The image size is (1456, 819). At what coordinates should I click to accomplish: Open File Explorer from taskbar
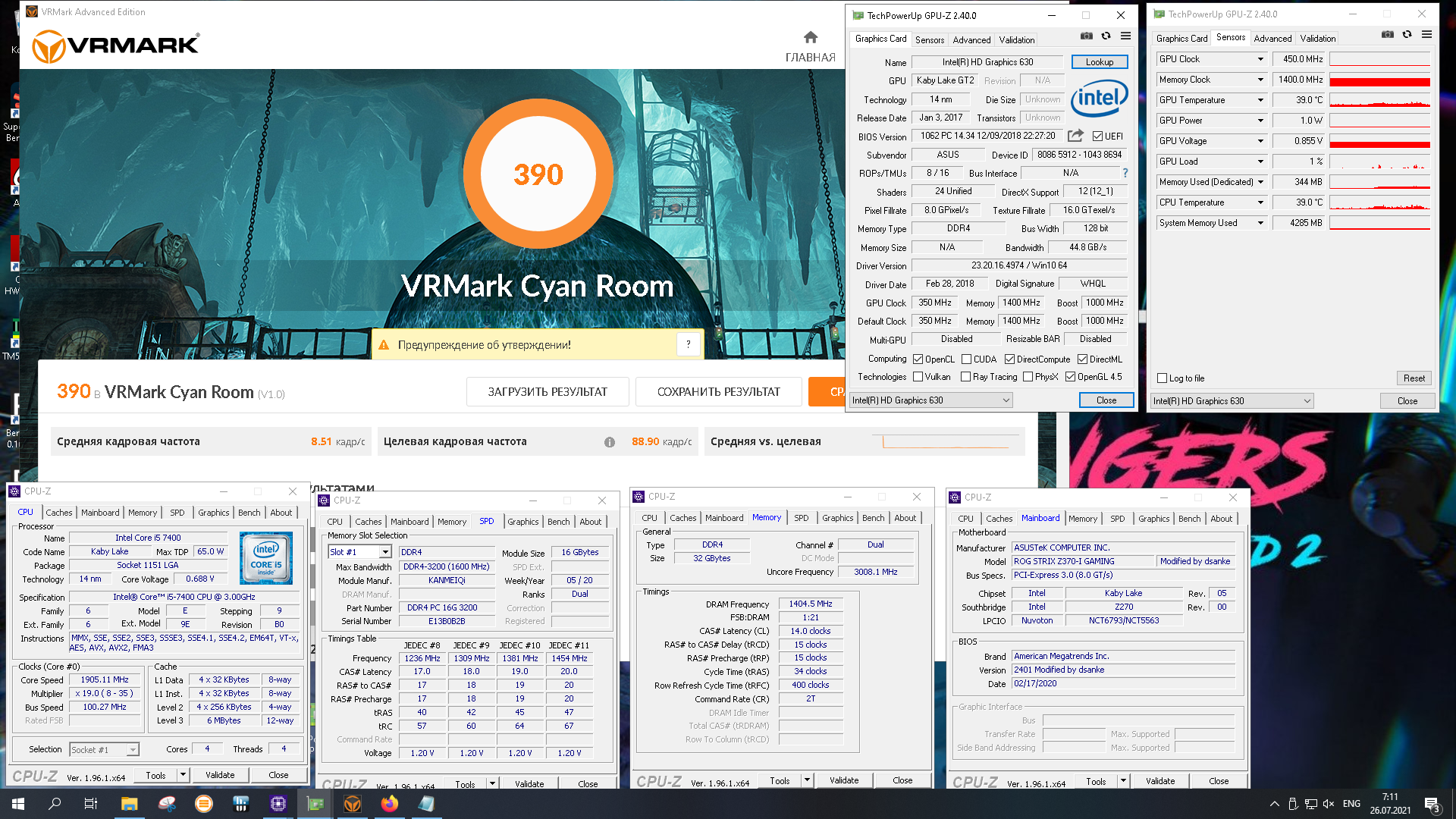tap(129, 804)
